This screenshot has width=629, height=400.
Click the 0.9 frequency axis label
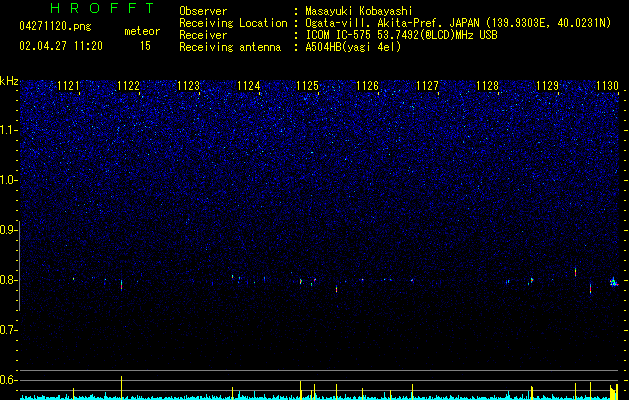(8, 230)
